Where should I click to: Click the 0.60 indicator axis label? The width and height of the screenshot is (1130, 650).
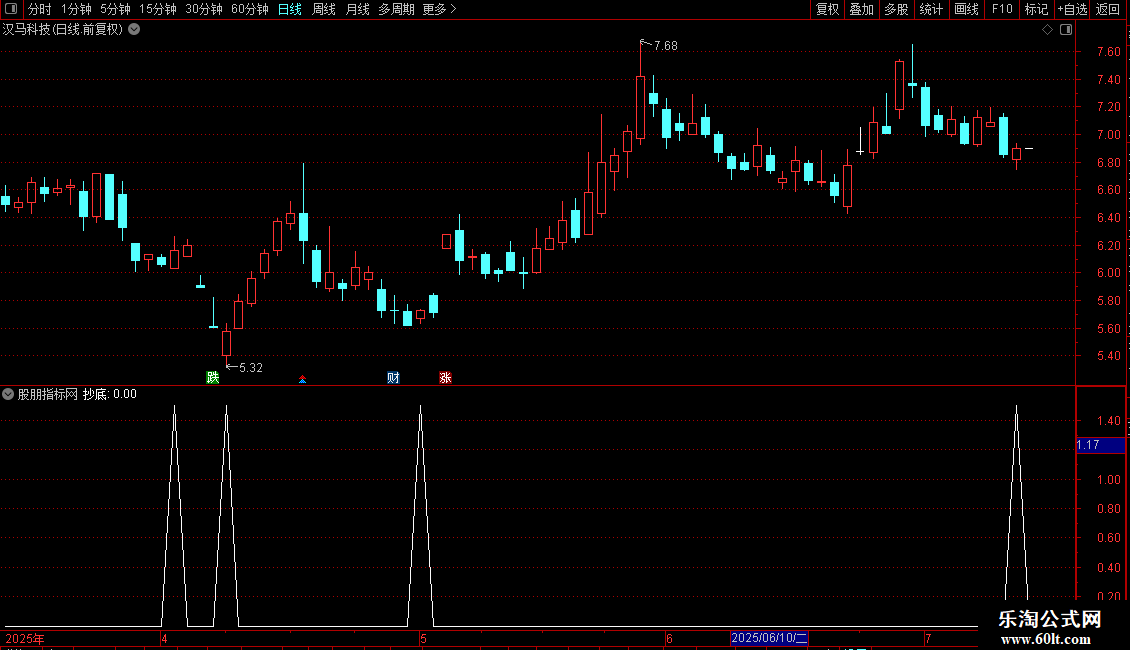(x=1108, y=538)
